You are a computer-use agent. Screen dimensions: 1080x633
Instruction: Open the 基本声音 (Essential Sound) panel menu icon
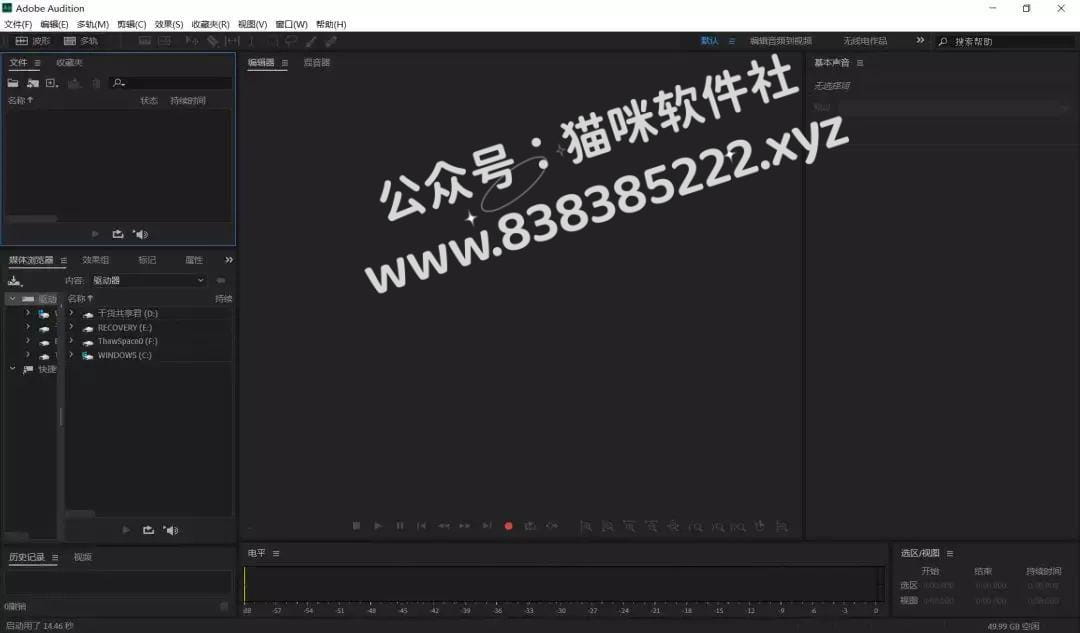[x=860, y=63]
